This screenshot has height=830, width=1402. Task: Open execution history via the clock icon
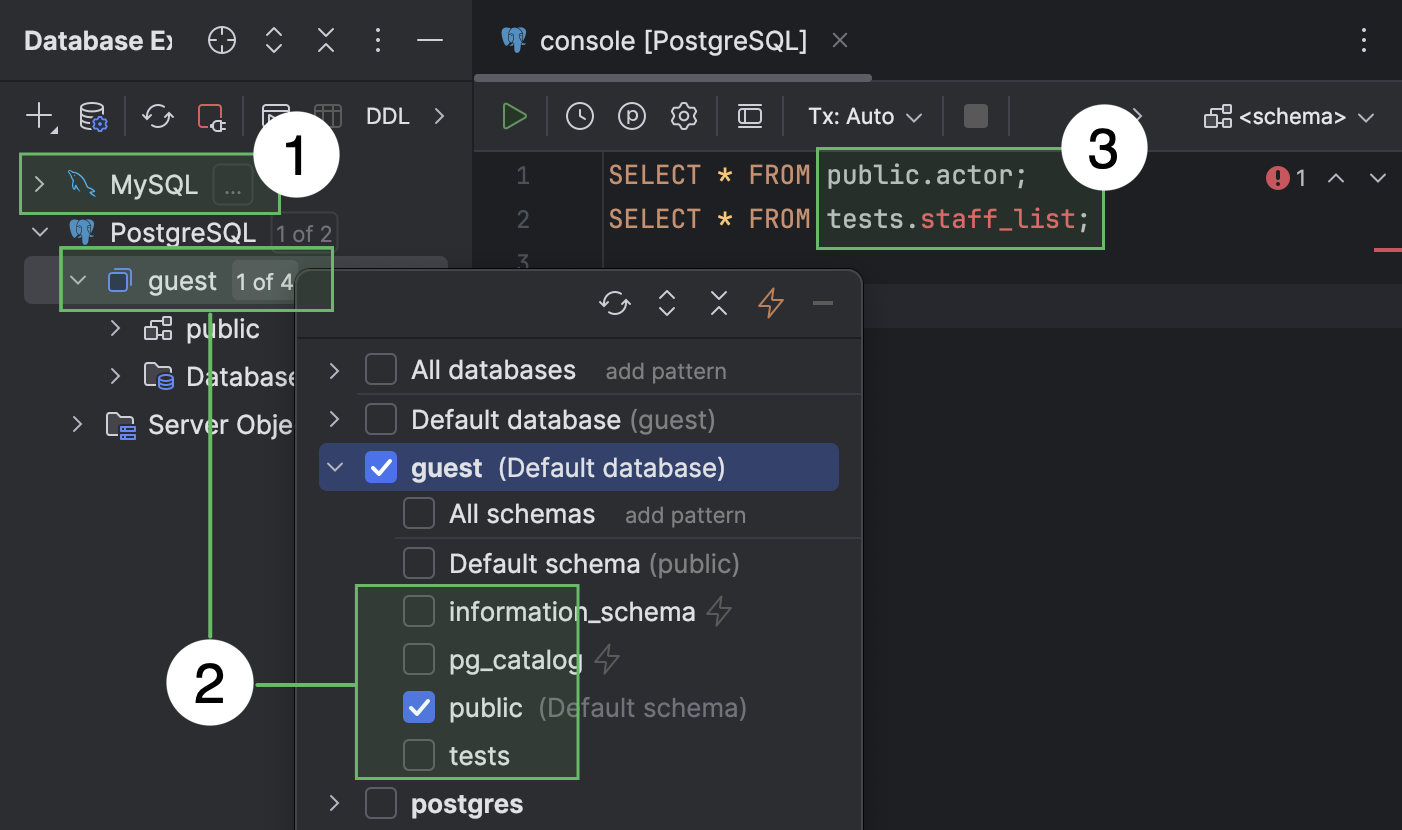[x=579, y=116]
